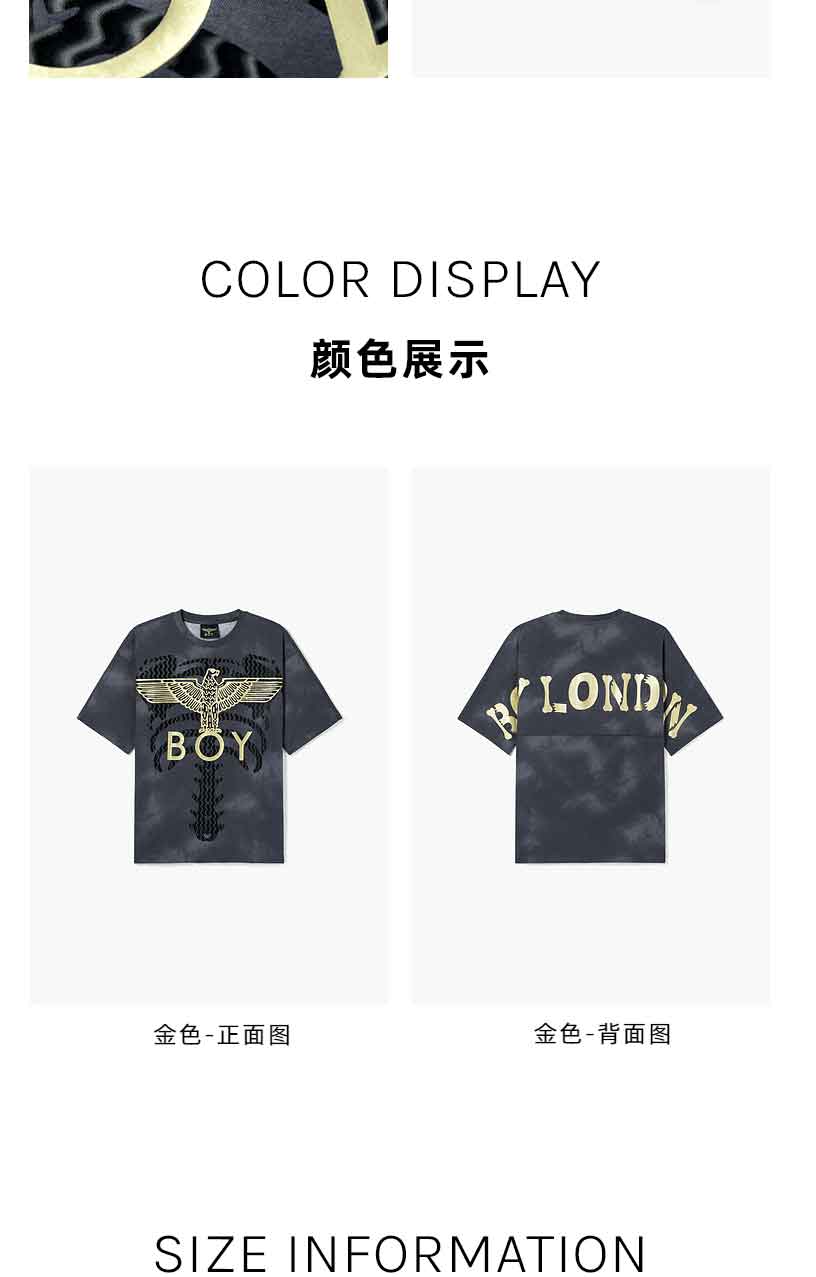
Task: Open cropped dark detail image at top
Action: click(x=209, y=38)
